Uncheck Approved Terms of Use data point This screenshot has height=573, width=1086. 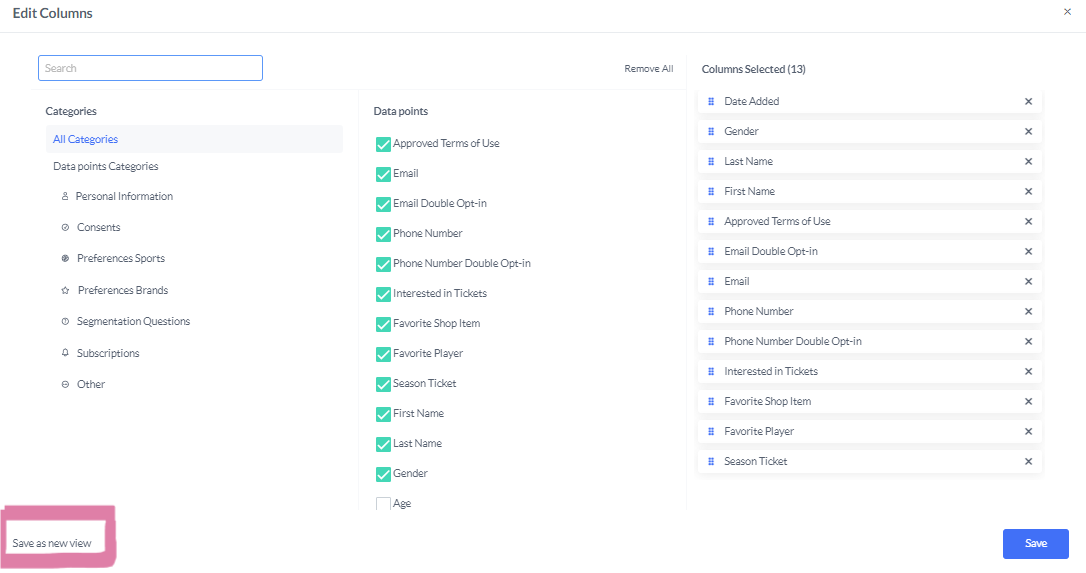click(383, 144)
